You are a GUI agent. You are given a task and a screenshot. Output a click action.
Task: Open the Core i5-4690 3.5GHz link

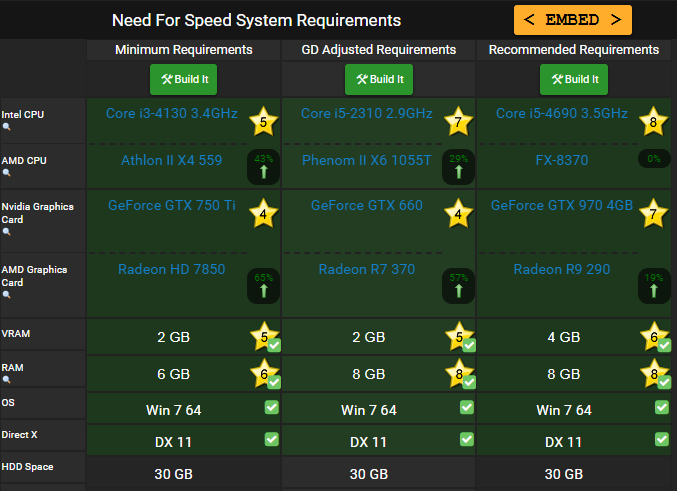[562, 113]
